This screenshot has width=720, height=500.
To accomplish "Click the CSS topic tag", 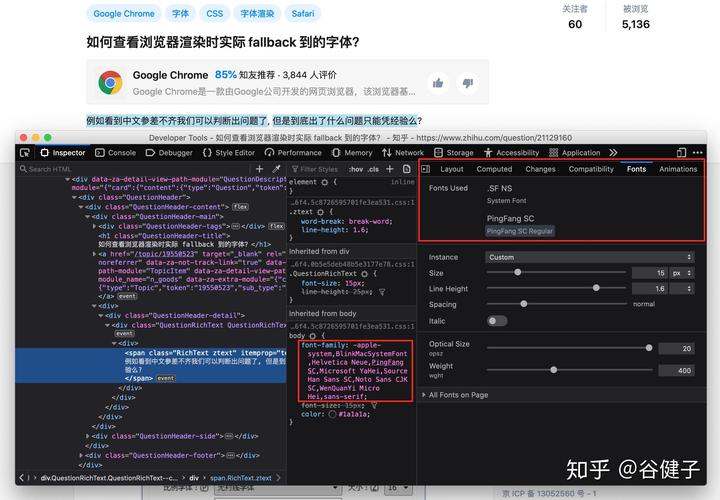I will [214, 14].
